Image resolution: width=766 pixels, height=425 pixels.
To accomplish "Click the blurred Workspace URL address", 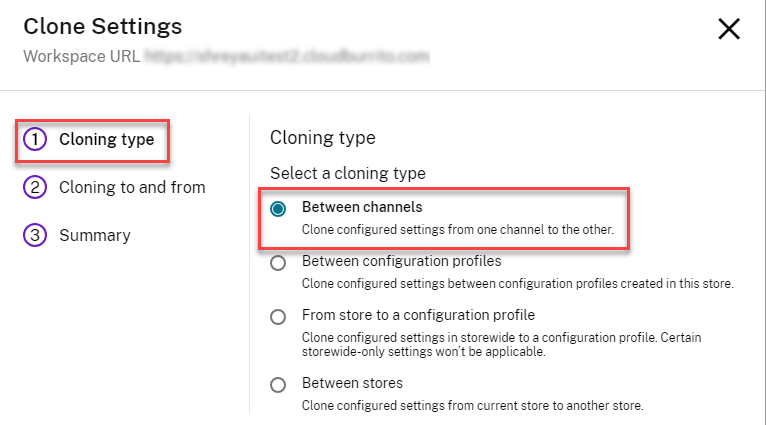I will coord(286,58).
